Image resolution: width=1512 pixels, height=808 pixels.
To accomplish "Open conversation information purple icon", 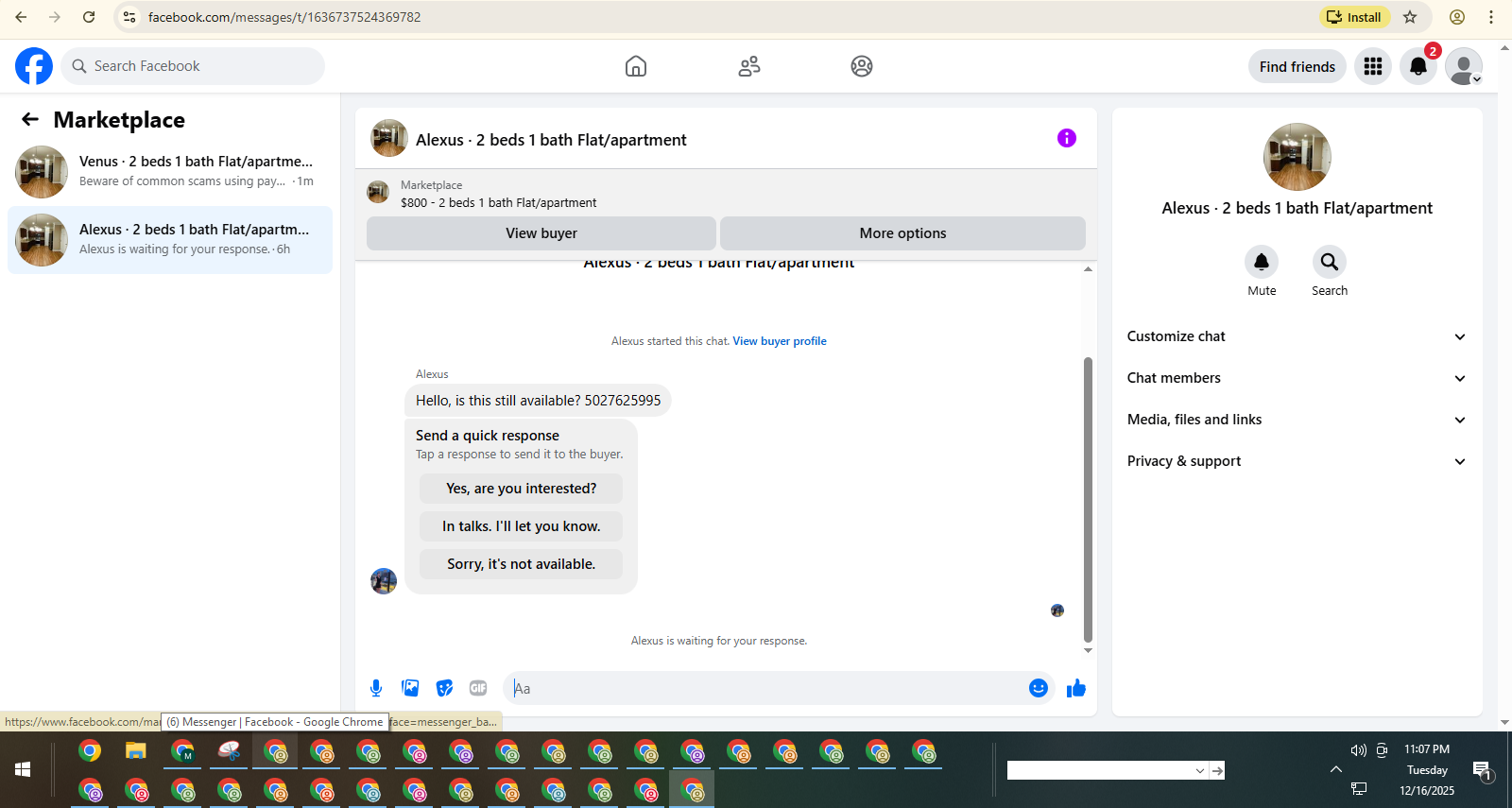I will click(1067, 138).
